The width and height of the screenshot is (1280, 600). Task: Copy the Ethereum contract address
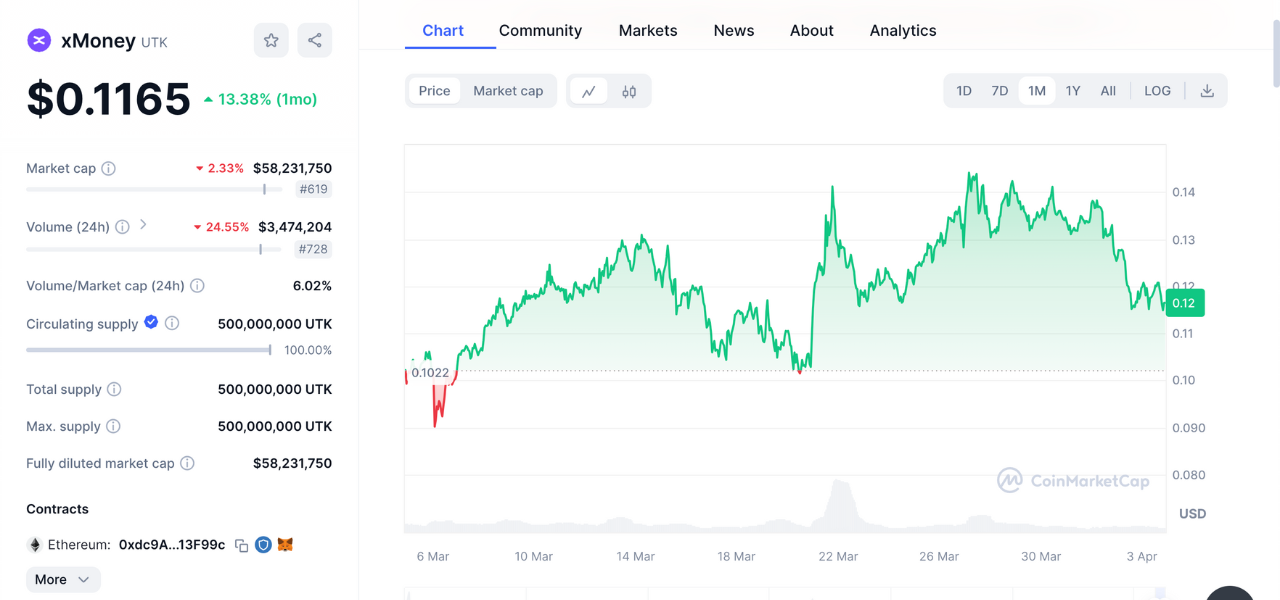click(x=241, y=545)
